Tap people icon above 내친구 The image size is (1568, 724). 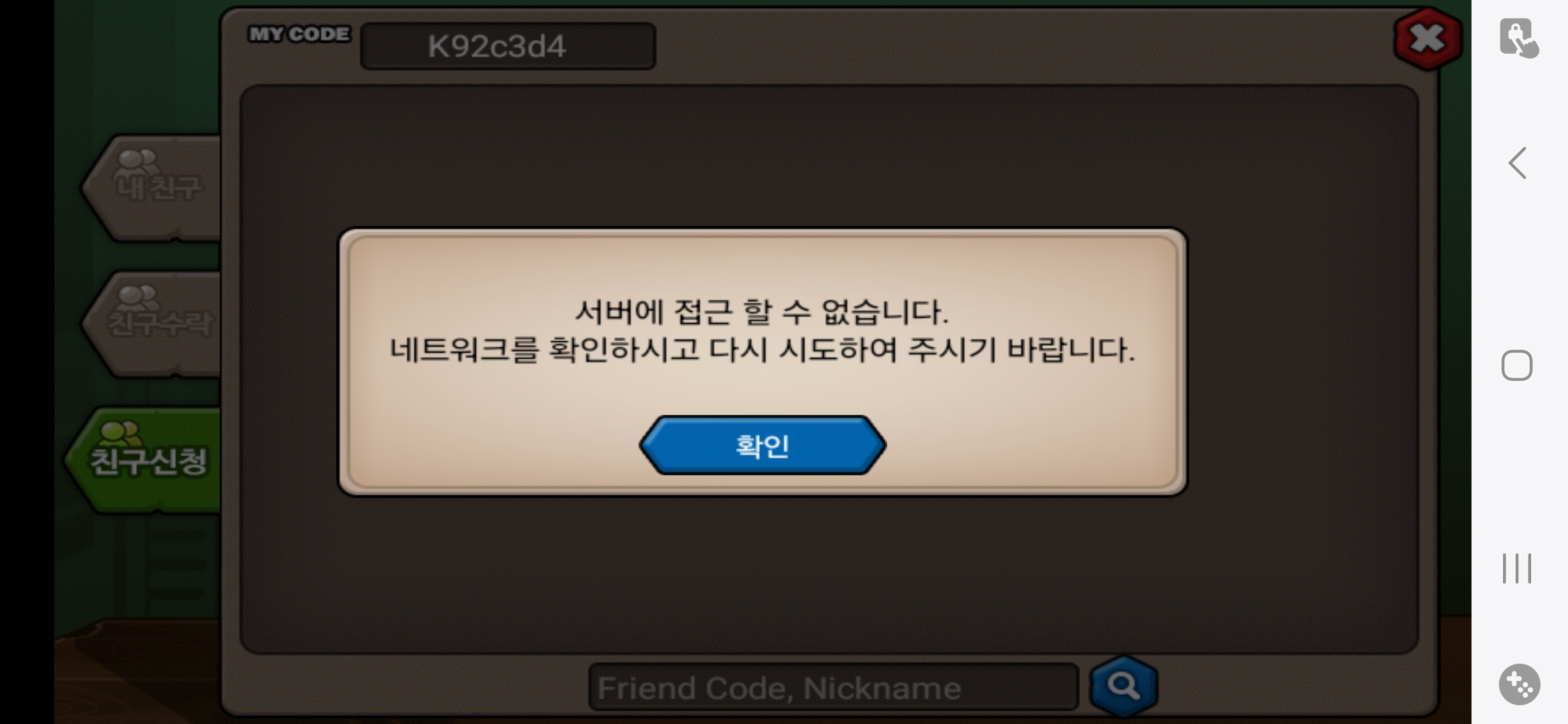pos(137,162)
